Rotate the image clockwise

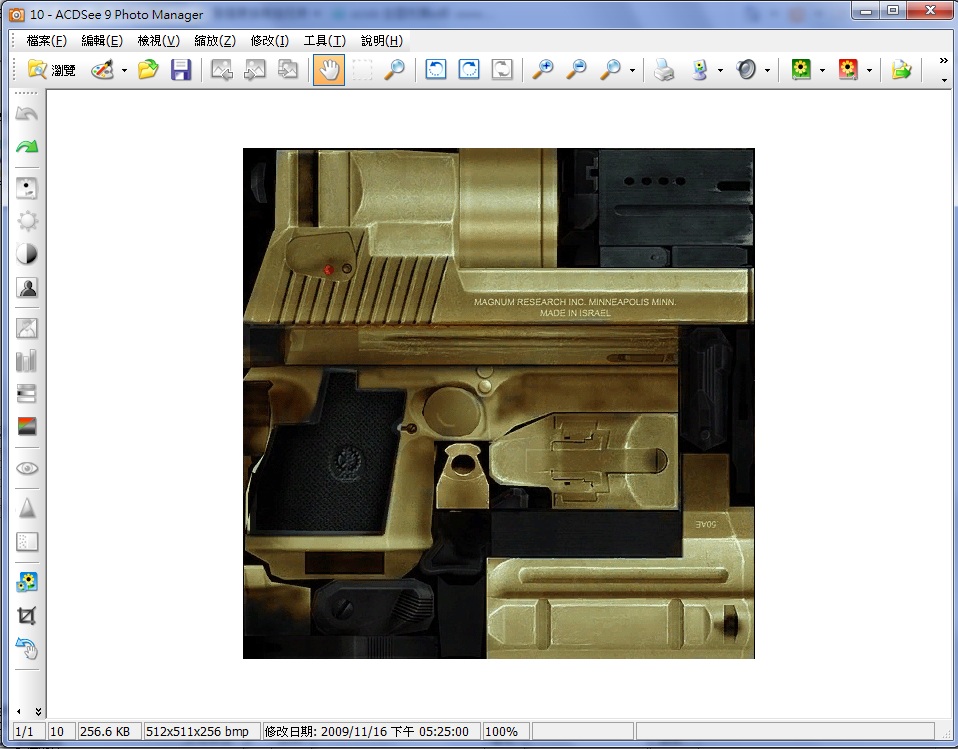(469, 70)
